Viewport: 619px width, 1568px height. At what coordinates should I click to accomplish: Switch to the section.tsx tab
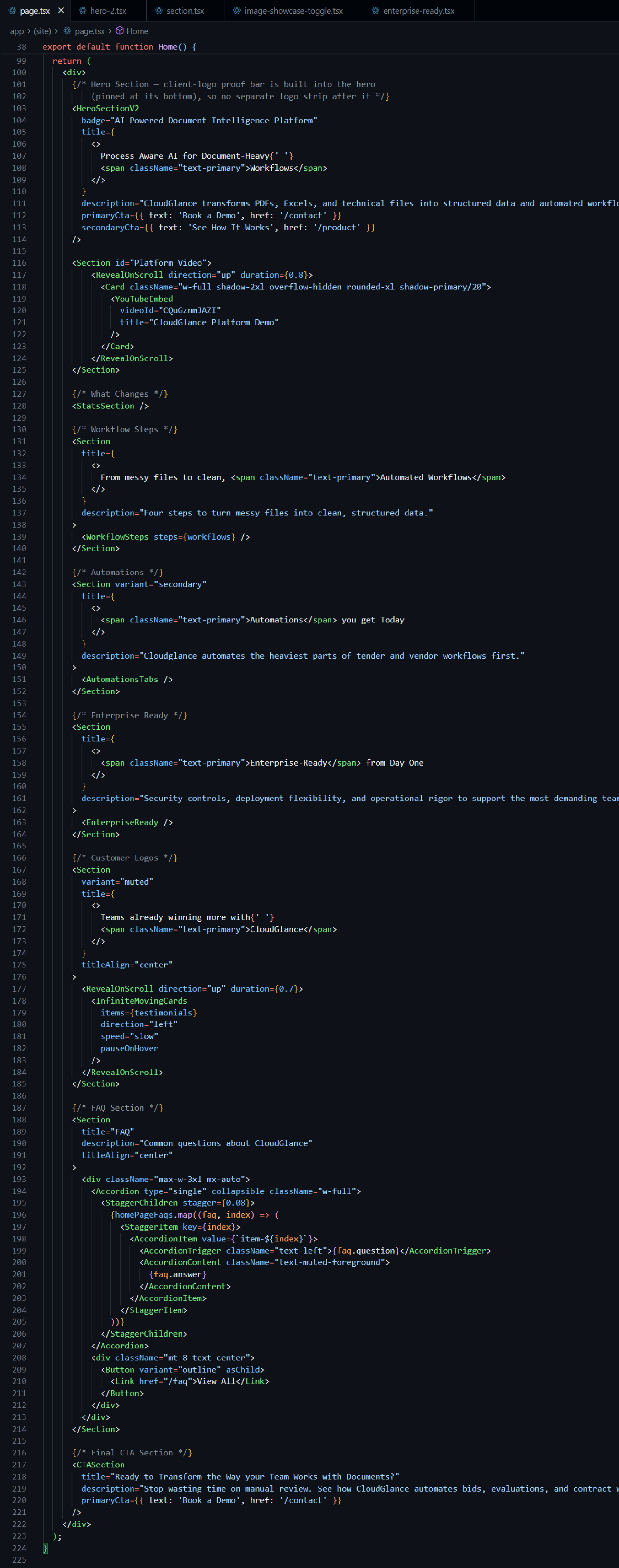point(185,10)
